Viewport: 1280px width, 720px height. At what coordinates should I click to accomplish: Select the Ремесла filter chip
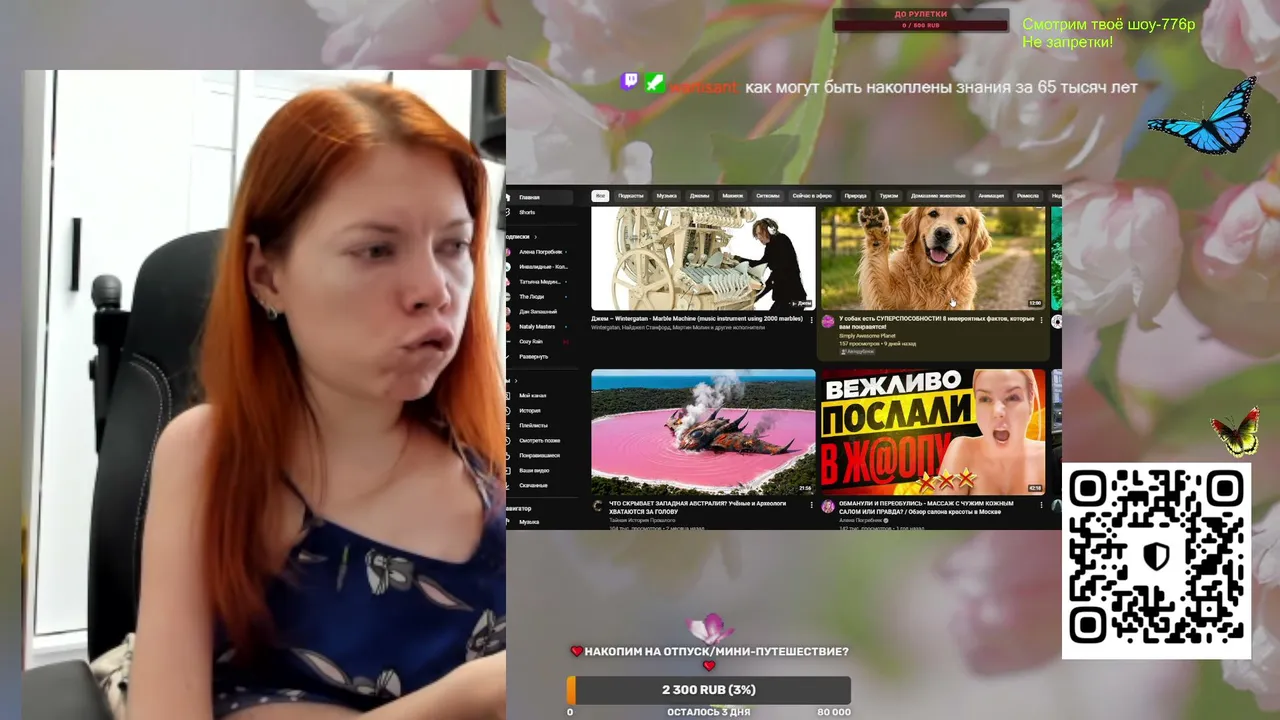(x=1028, y=196)
